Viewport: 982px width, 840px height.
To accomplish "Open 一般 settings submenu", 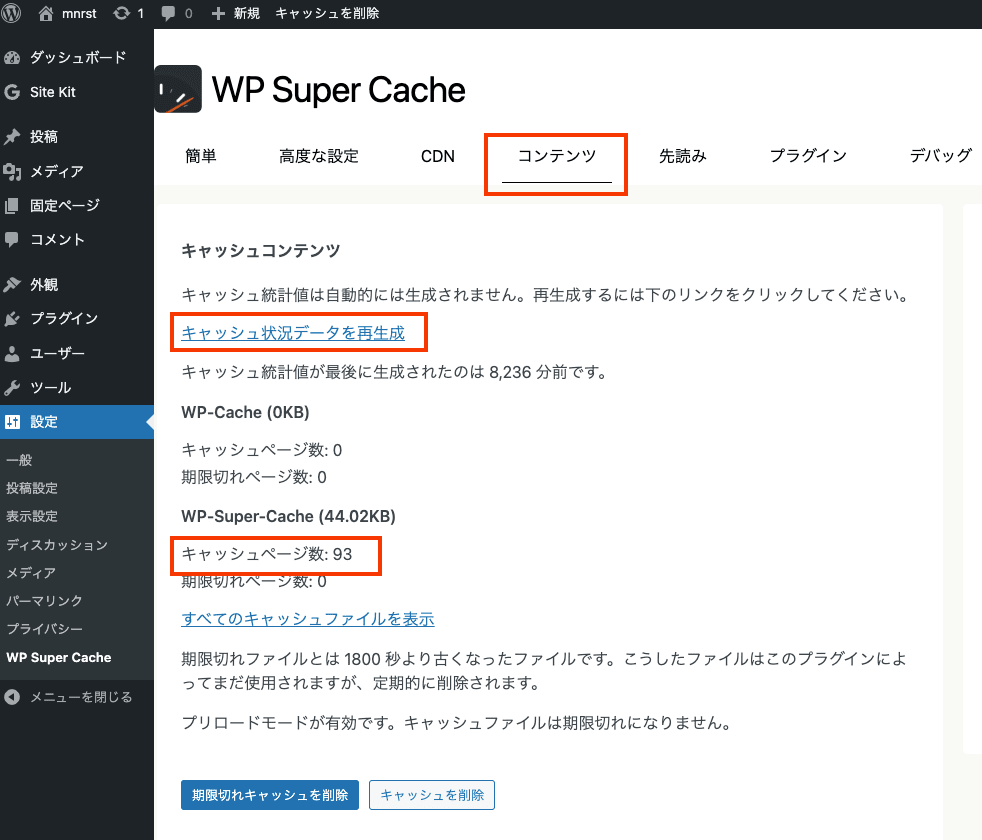I will 19,460.
